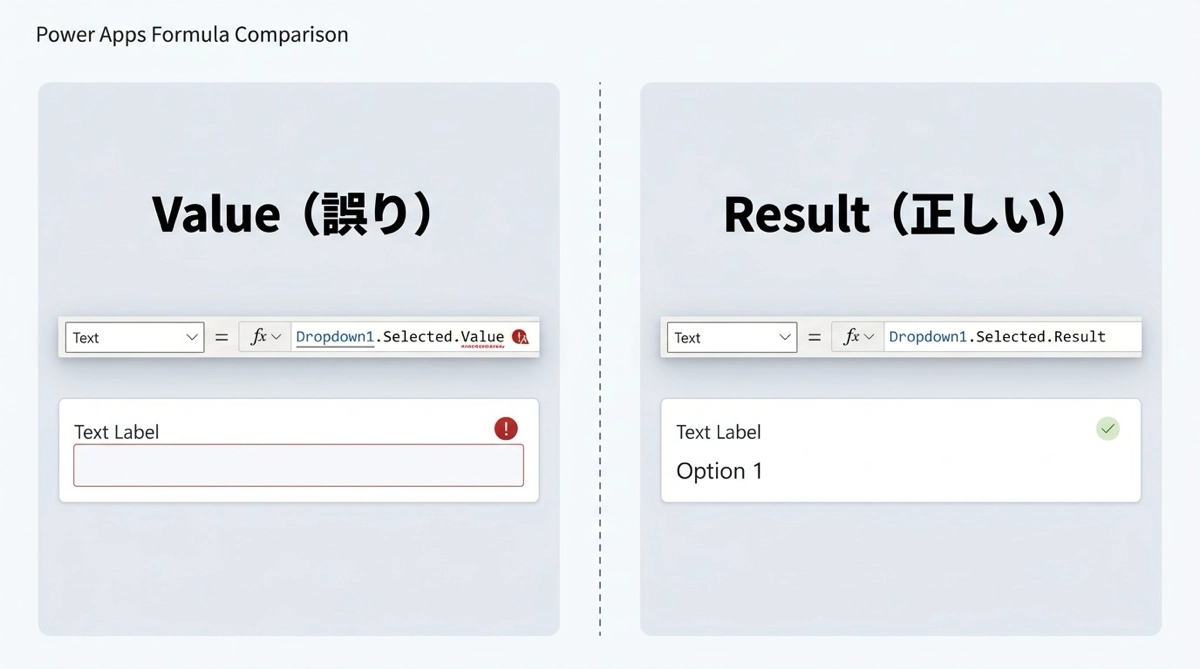Click the .Selected.Value part of the formula

[x=440, y=337]
